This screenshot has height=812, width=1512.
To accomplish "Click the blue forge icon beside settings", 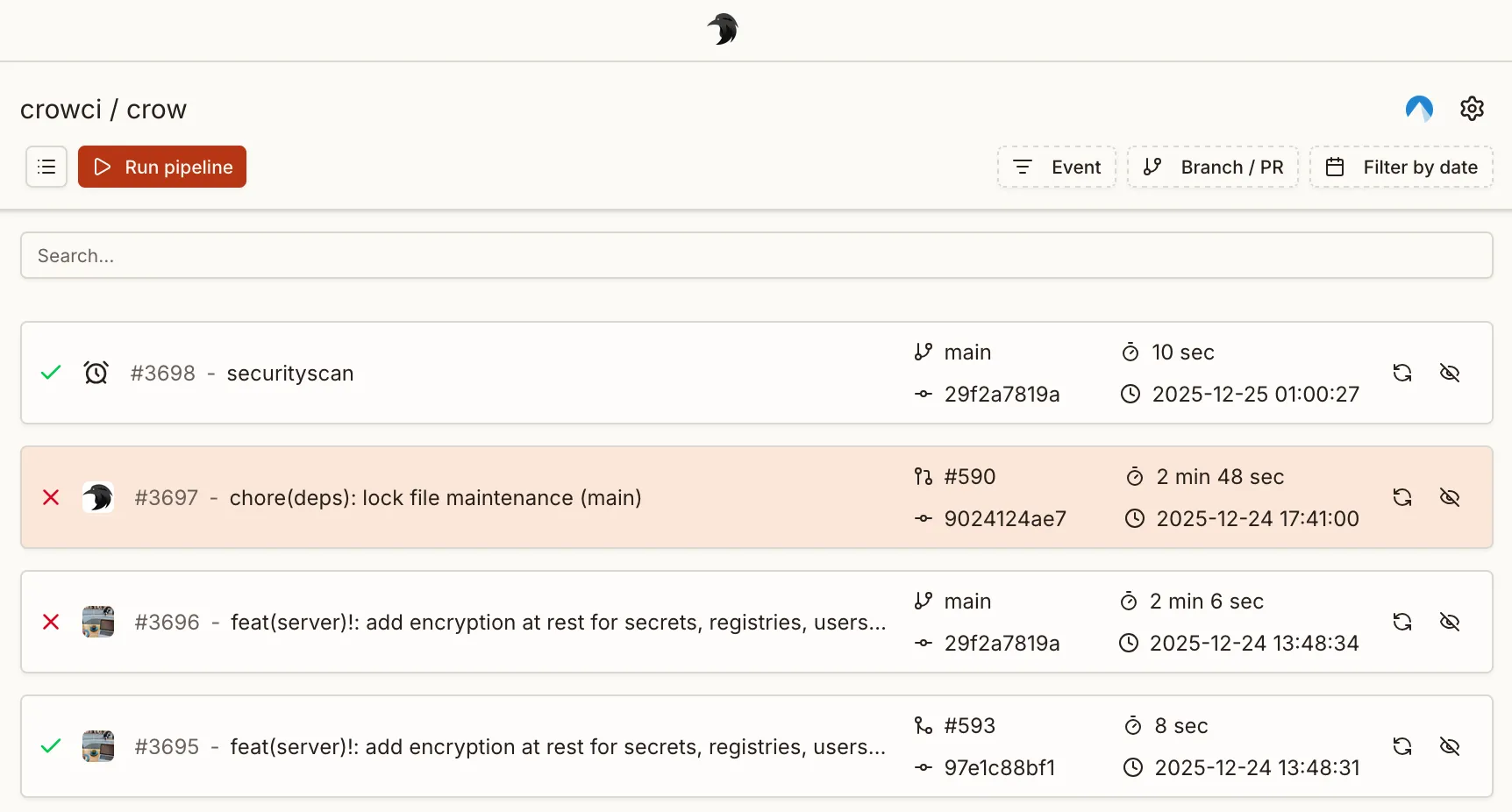I will tap(1419, 109).
